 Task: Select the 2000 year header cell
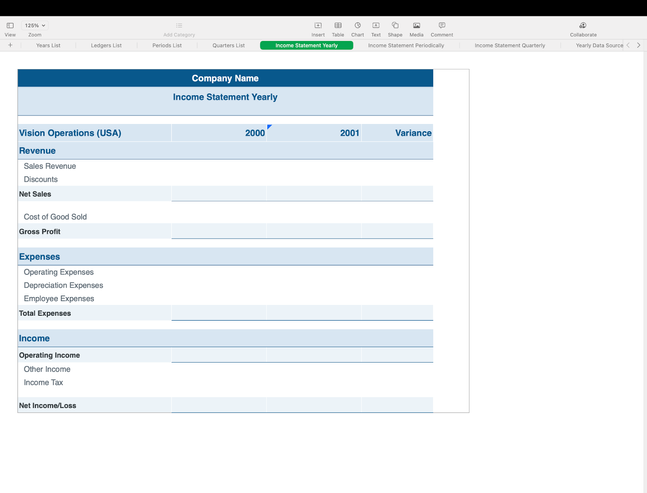click(220, 133)
